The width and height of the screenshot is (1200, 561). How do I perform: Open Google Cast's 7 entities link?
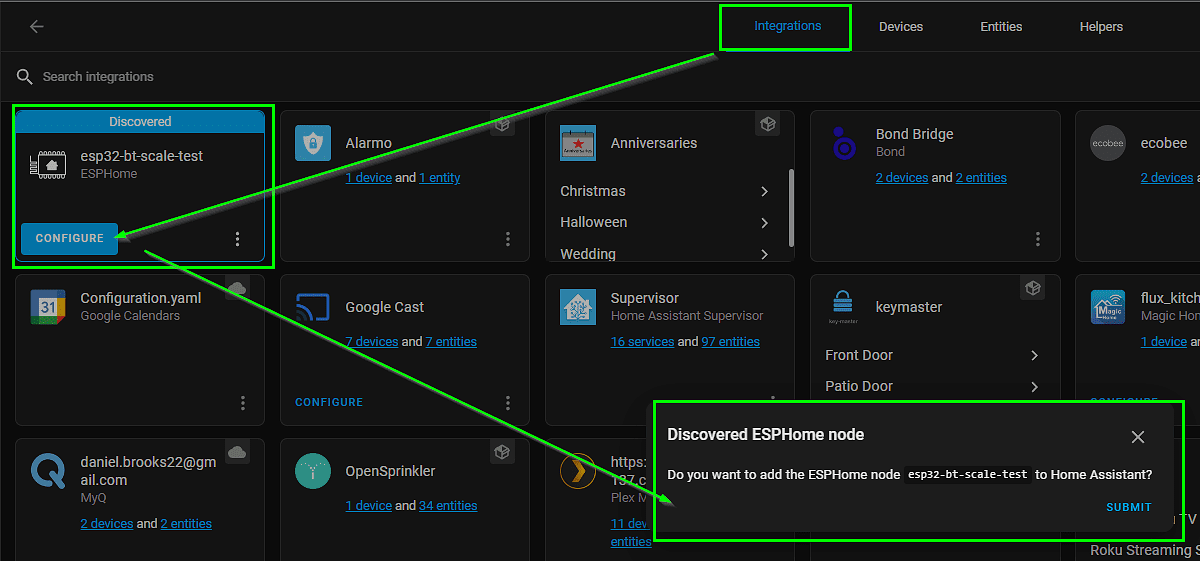tap(451, 342)
